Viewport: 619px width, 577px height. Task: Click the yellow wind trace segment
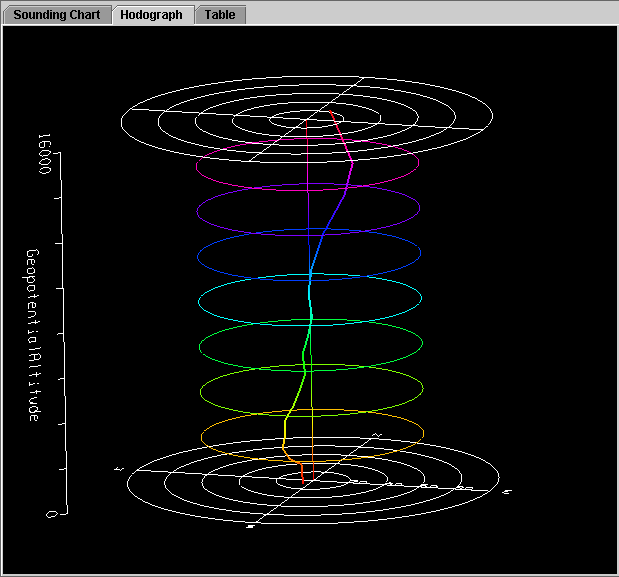285,432
